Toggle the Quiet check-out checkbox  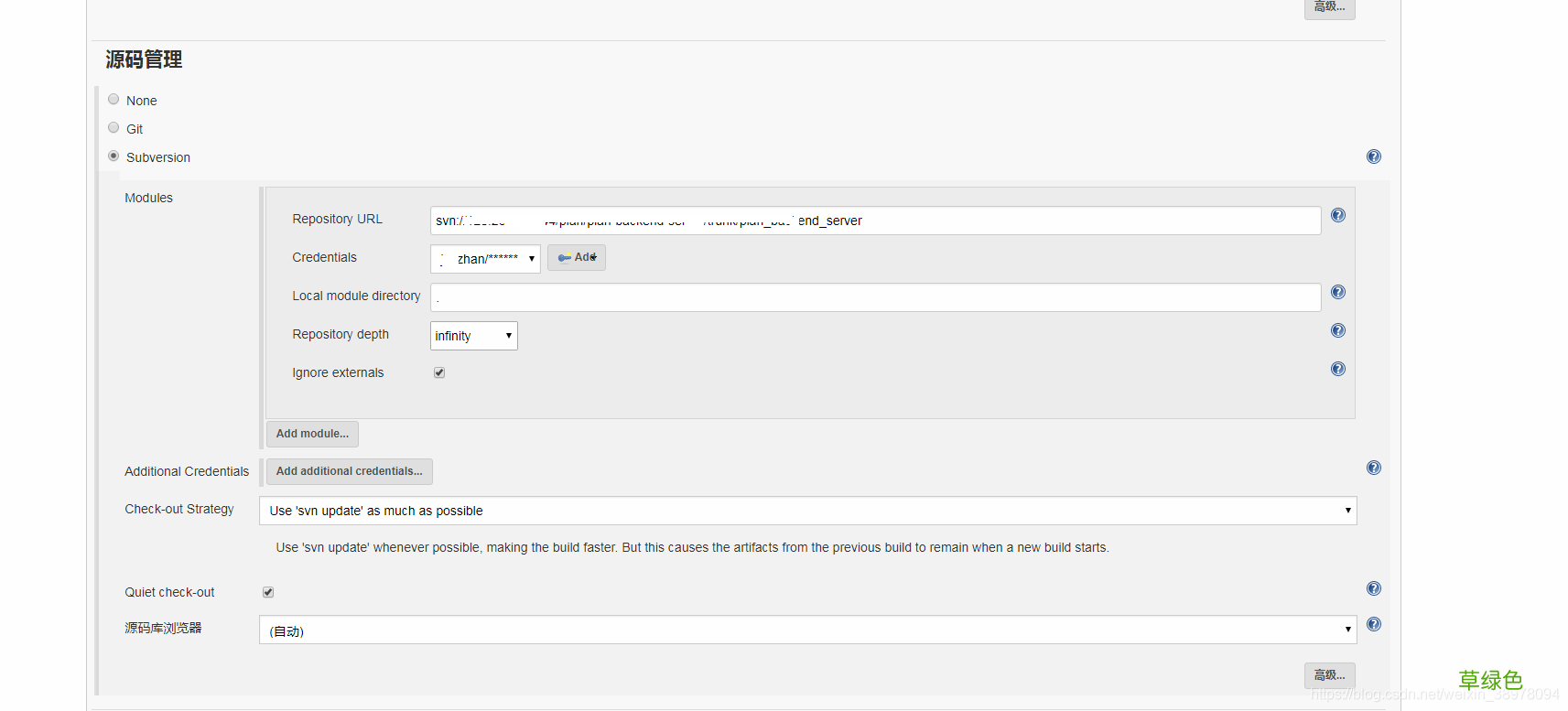point(268,592)
